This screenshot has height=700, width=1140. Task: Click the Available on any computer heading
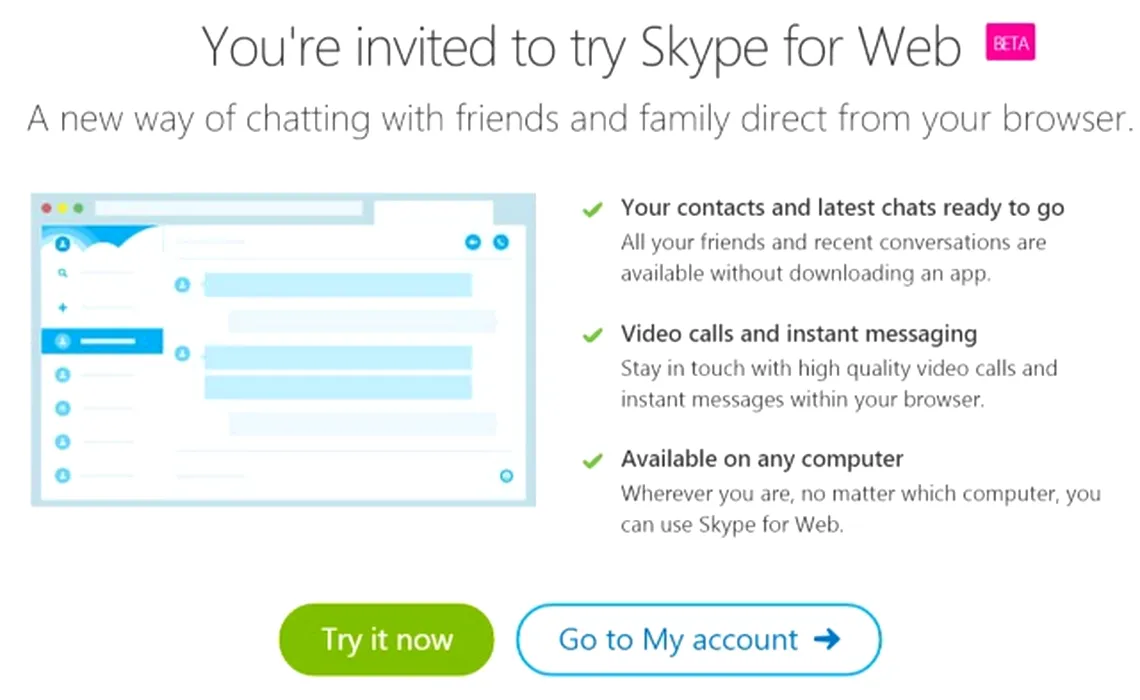point(762,459)
